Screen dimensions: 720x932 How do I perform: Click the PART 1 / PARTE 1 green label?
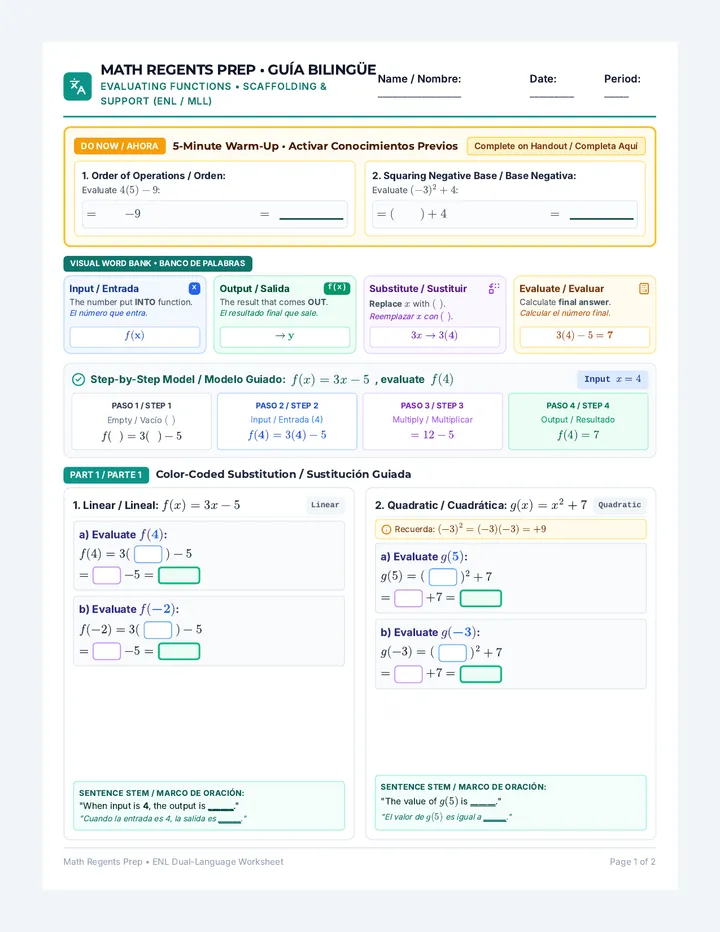point(106,475)
